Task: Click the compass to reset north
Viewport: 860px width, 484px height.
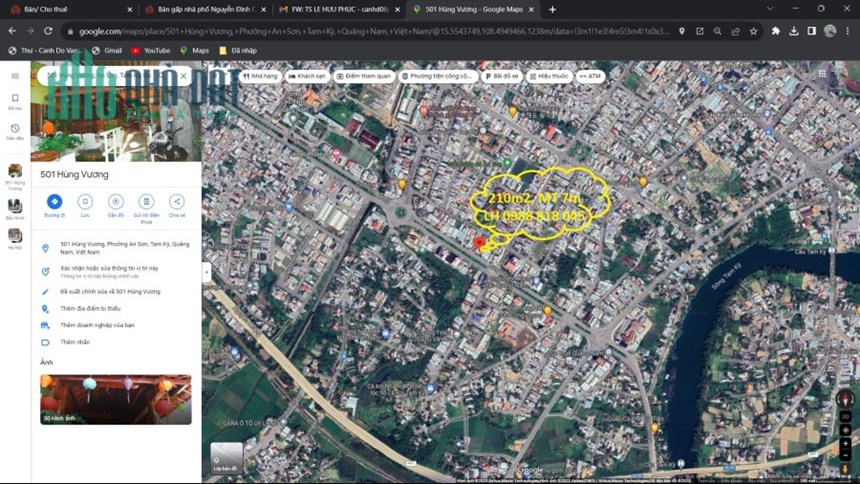Action: coord(845,399)
